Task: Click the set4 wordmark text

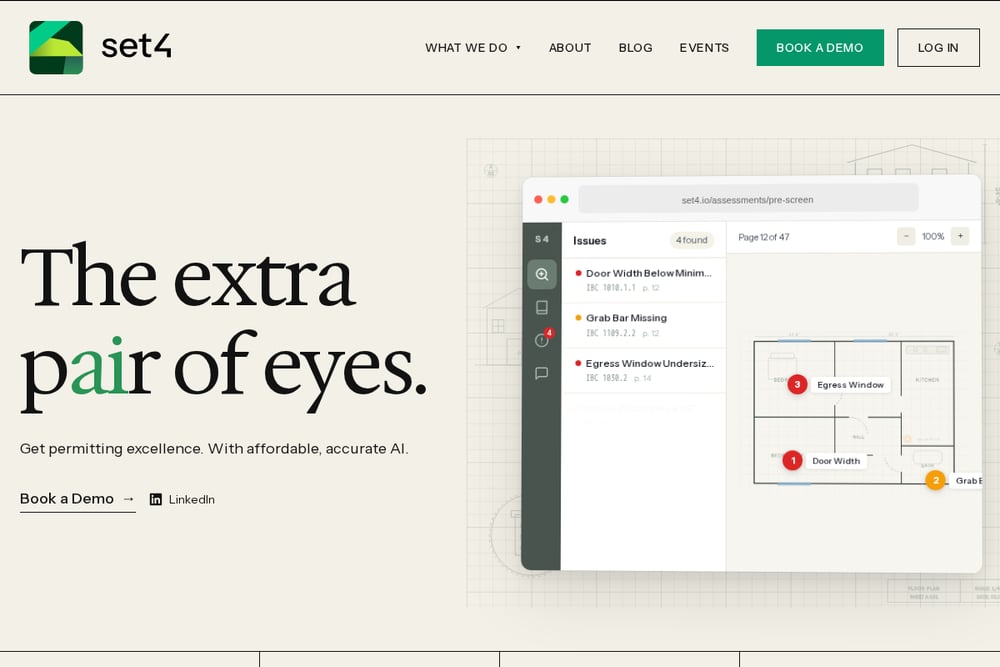Action: (136, 47)
